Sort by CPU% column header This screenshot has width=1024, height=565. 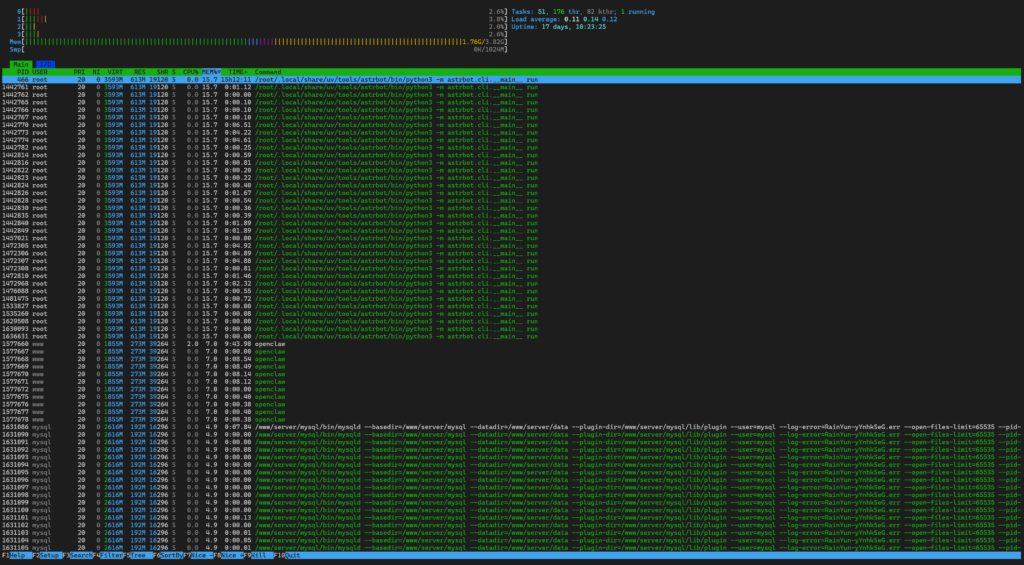coord(191,72)
